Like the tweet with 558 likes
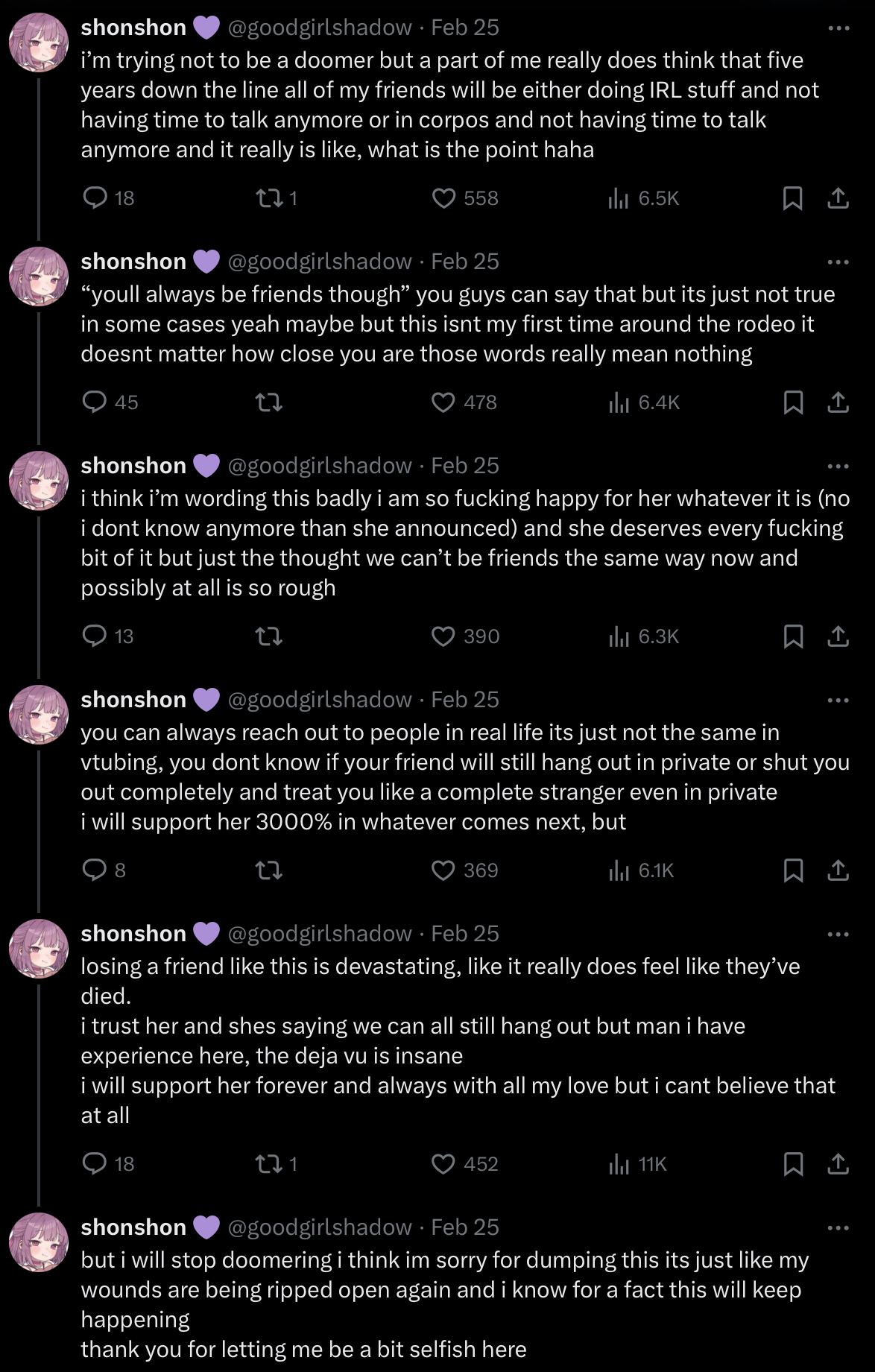Screen dimensions: 875x1372 [x=443, y=198]
